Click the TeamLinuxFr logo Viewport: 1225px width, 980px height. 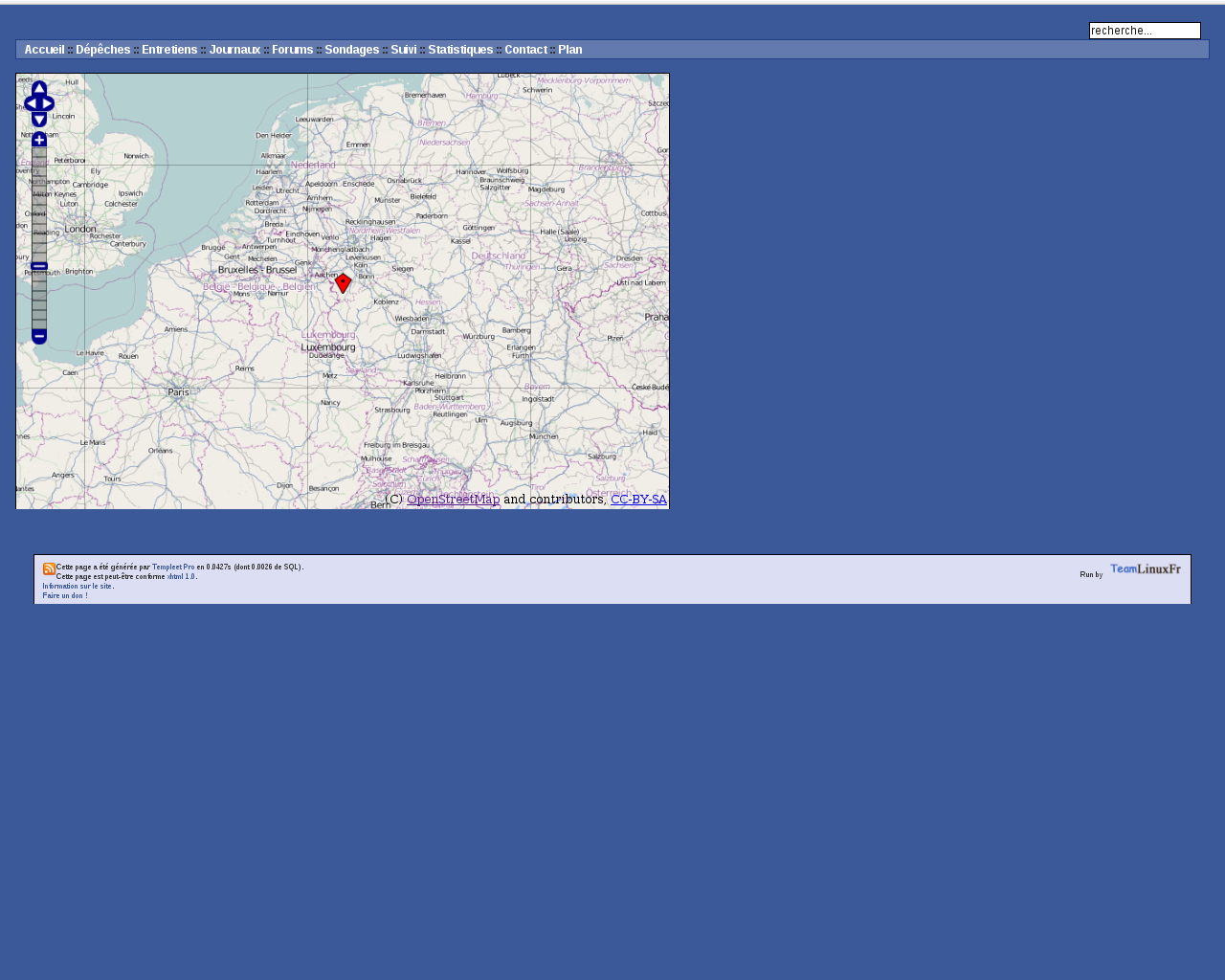(1145, 569)
